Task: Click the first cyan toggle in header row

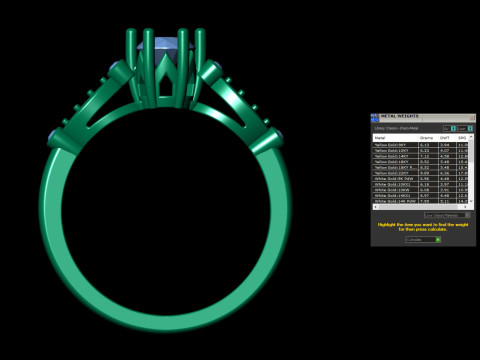Action: [453, 128]
